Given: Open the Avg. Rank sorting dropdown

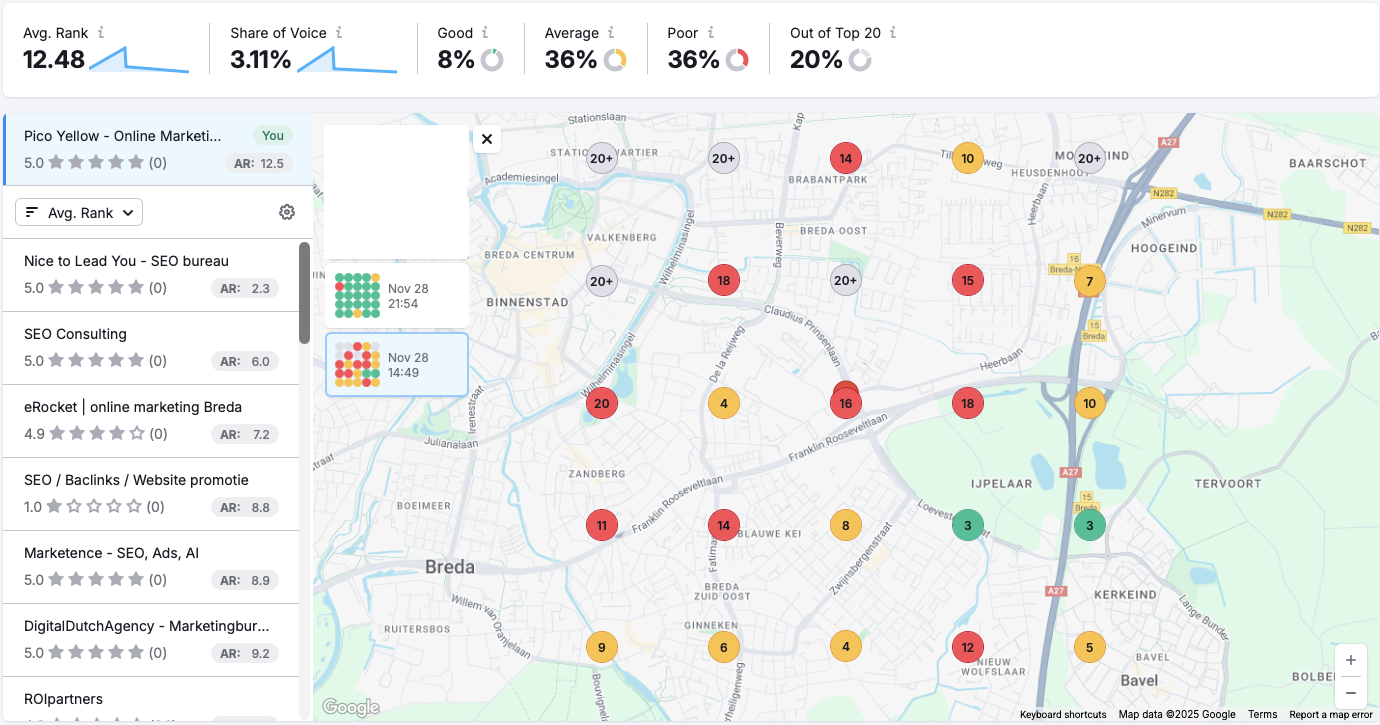Looking at the screenshot, I should [79, 212].
